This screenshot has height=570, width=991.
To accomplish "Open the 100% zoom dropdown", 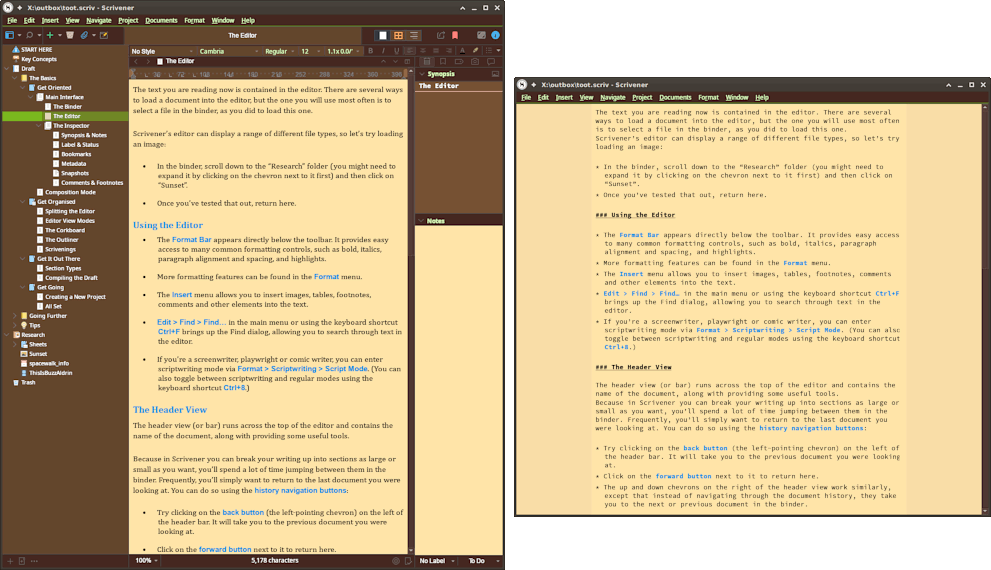I will [147, 561].
